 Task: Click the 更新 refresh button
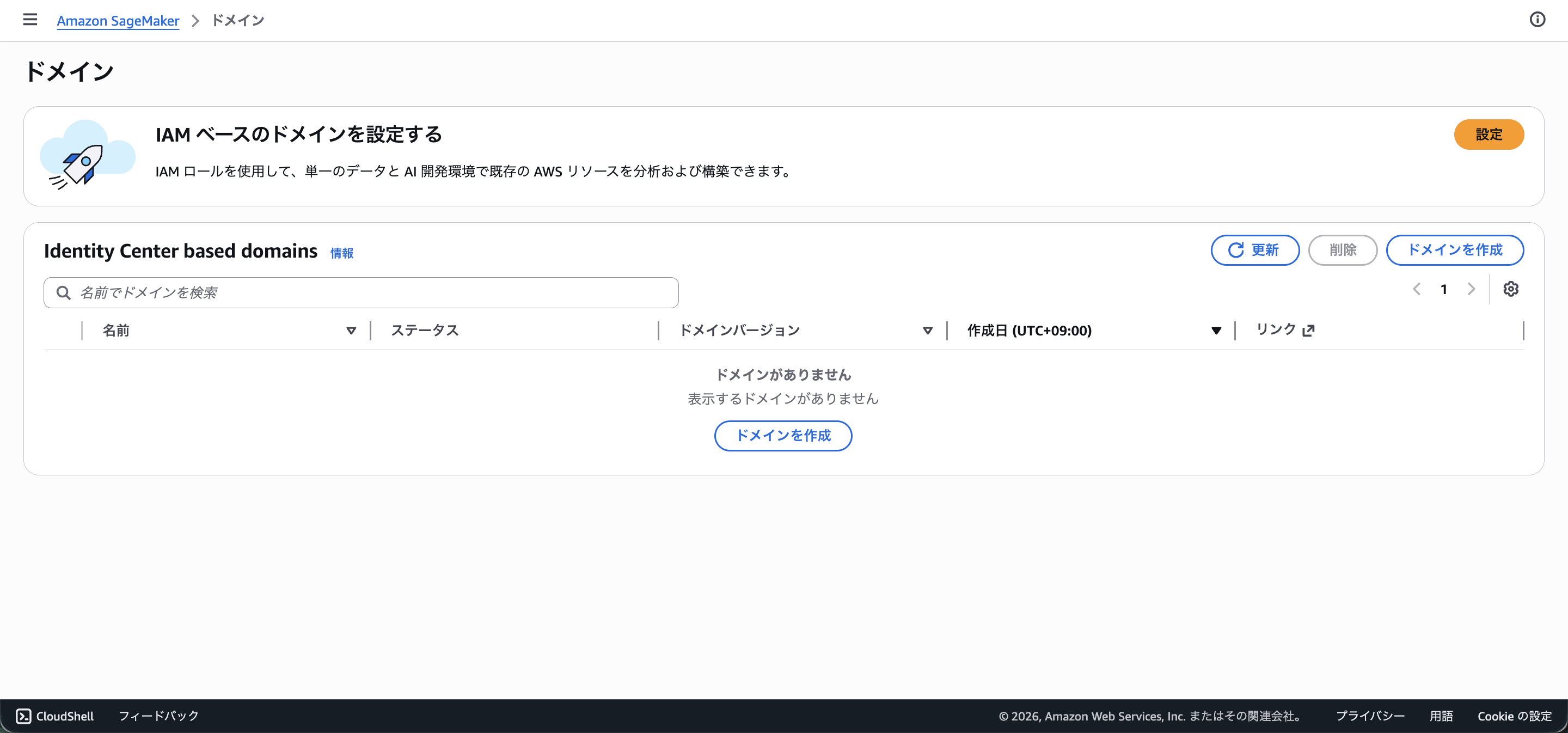tap(1255, 250)
